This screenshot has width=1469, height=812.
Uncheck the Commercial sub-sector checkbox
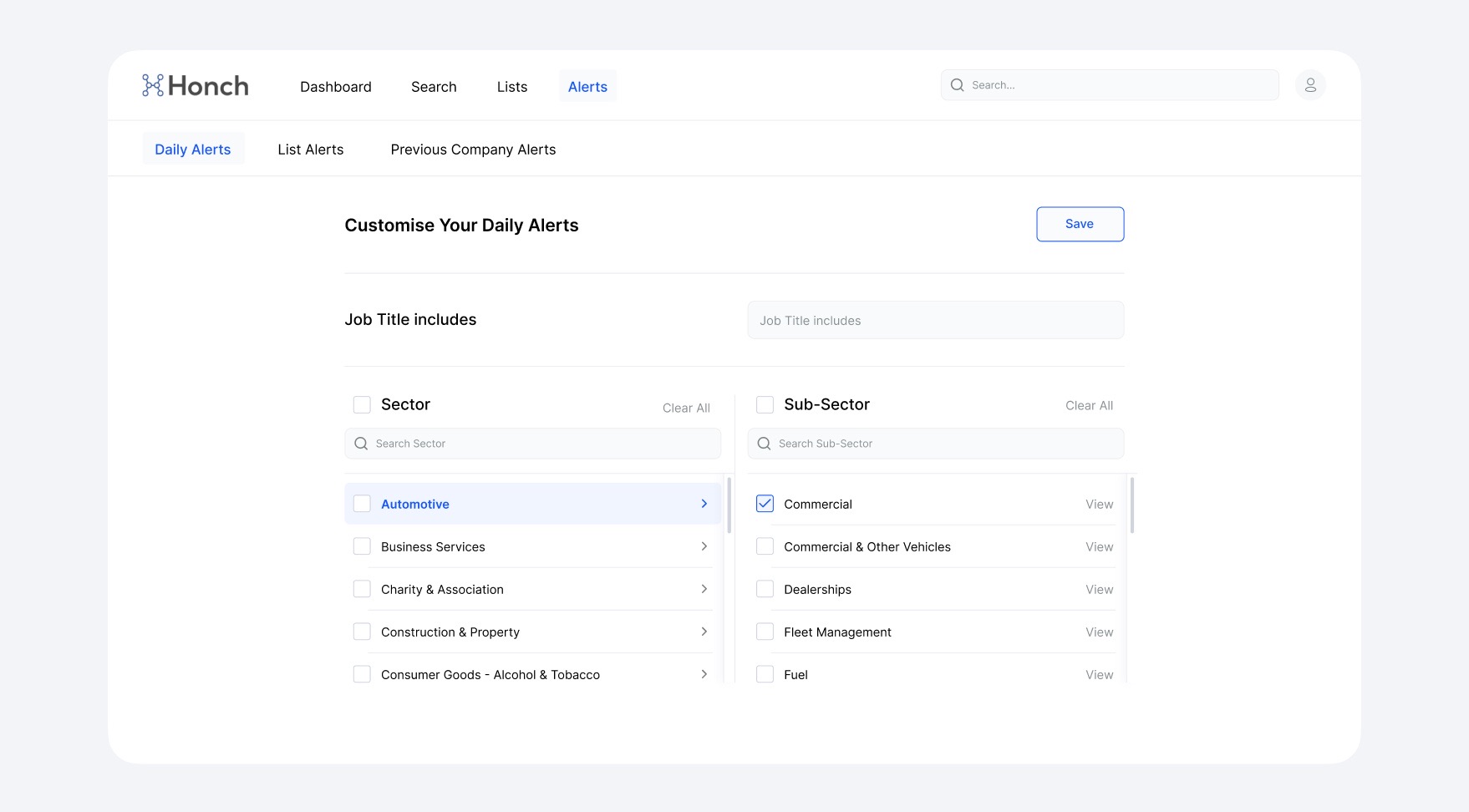(x=765, y=504)
